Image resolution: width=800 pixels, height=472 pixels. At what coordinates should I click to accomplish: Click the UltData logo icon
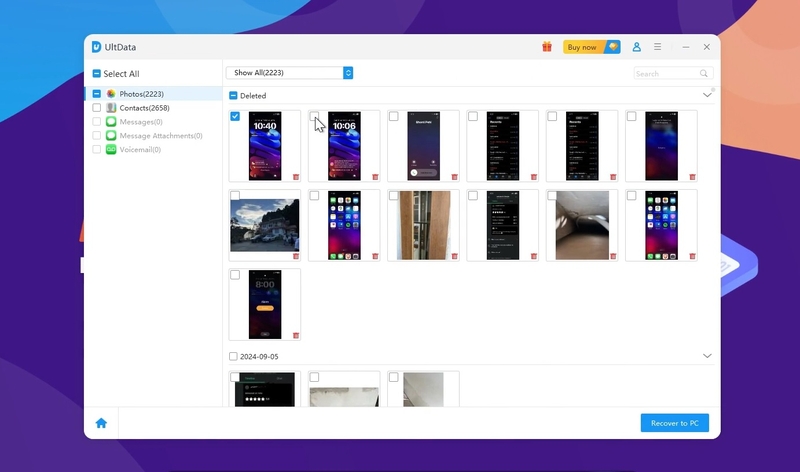point(97,47)
